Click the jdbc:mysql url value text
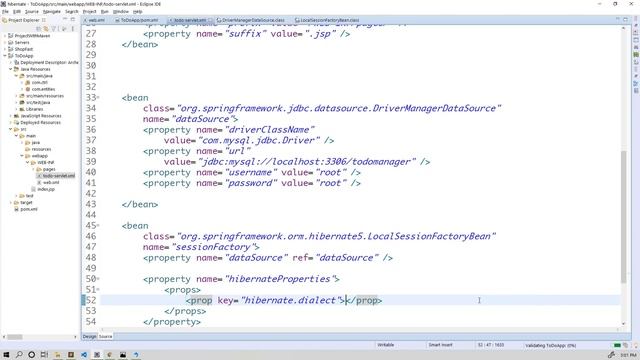The height and width of the screenshot is (360, 640). (306, 162)
